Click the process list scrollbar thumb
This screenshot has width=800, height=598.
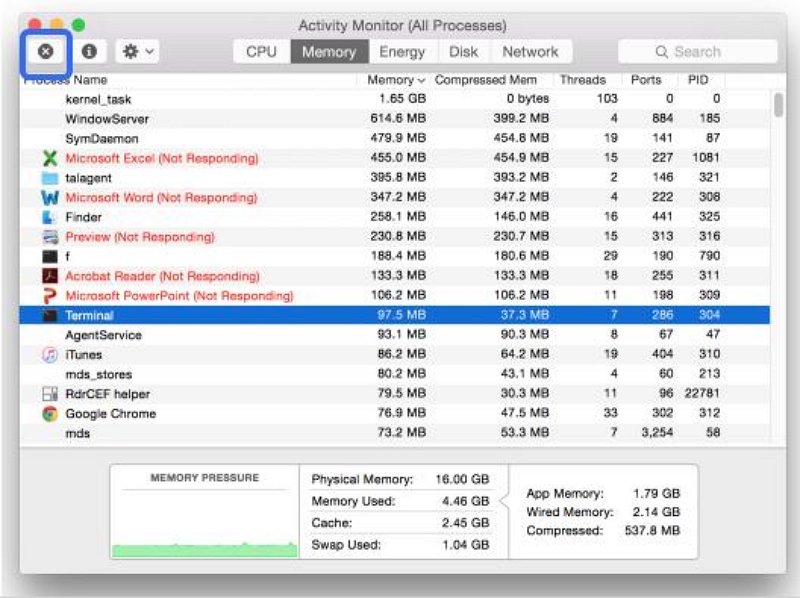tap(778, 105)
